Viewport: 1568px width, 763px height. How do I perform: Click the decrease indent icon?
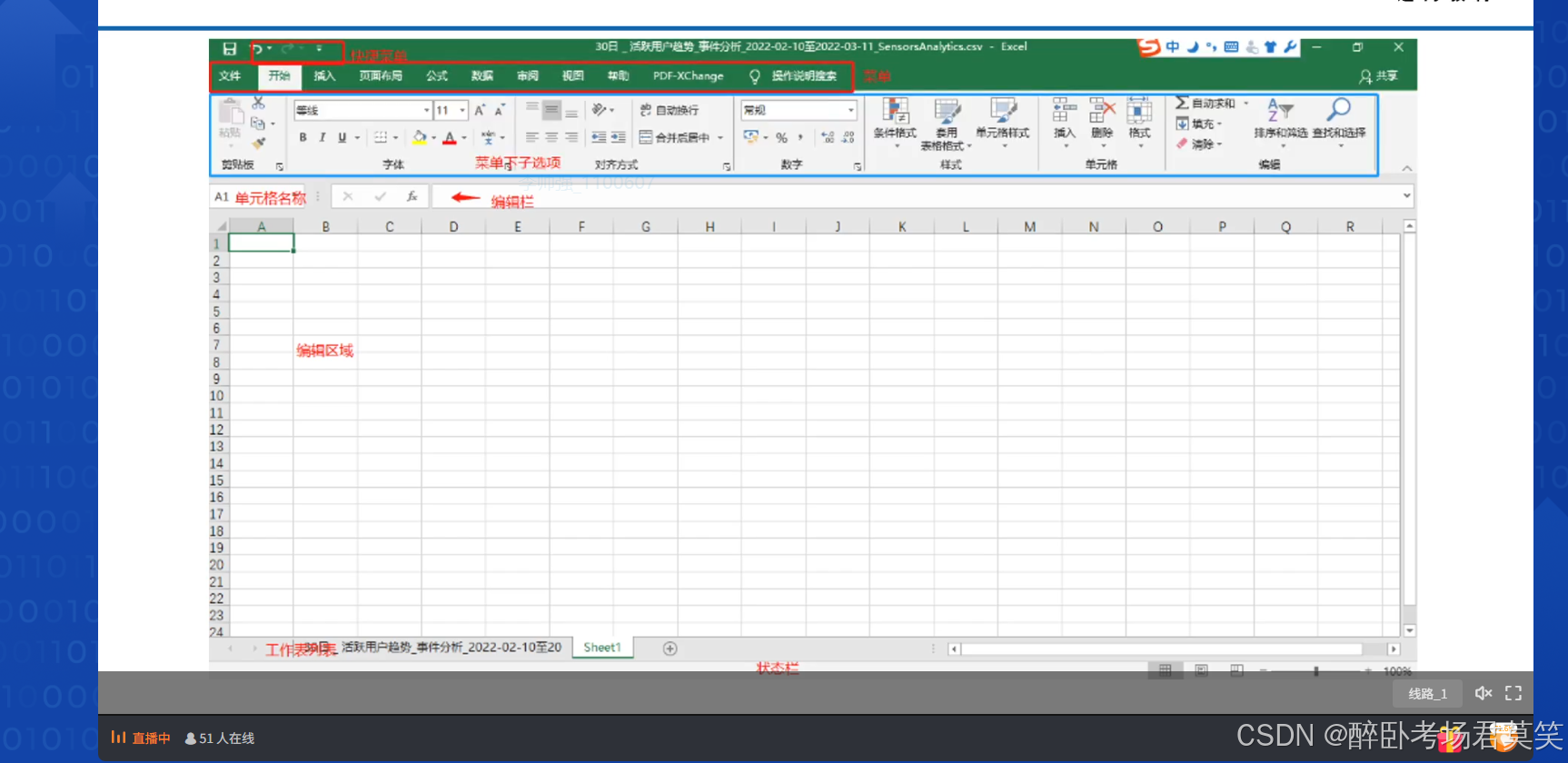599,138
